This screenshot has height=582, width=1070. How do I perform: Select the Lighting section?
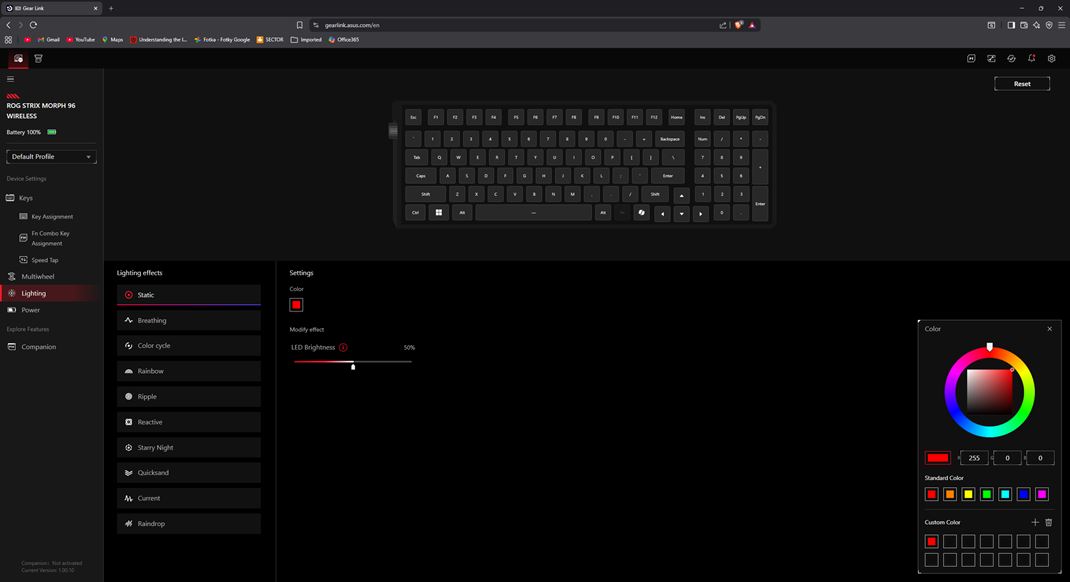[51, 293]
